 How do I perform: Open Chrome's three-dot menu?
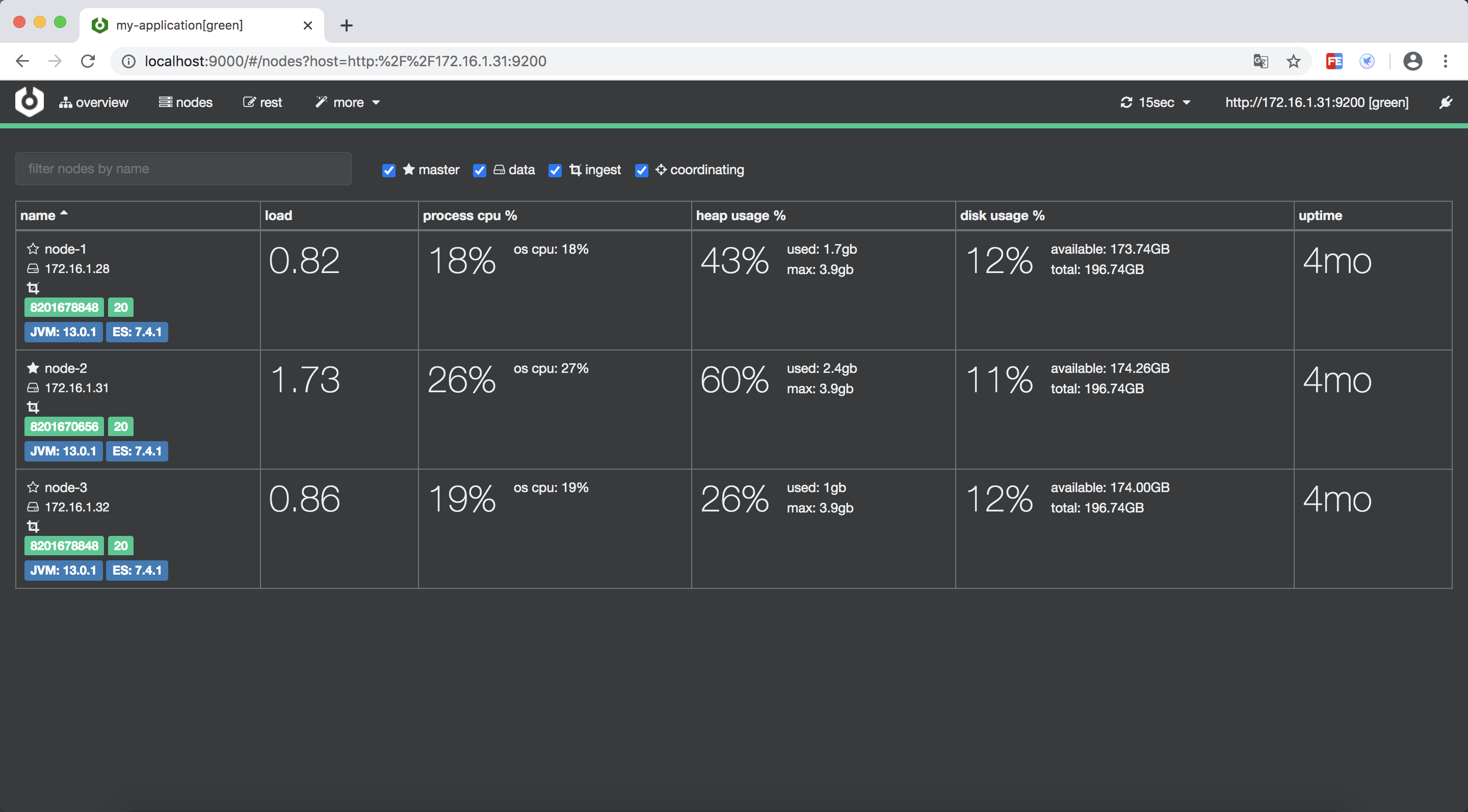click(x=1445, y=61)
